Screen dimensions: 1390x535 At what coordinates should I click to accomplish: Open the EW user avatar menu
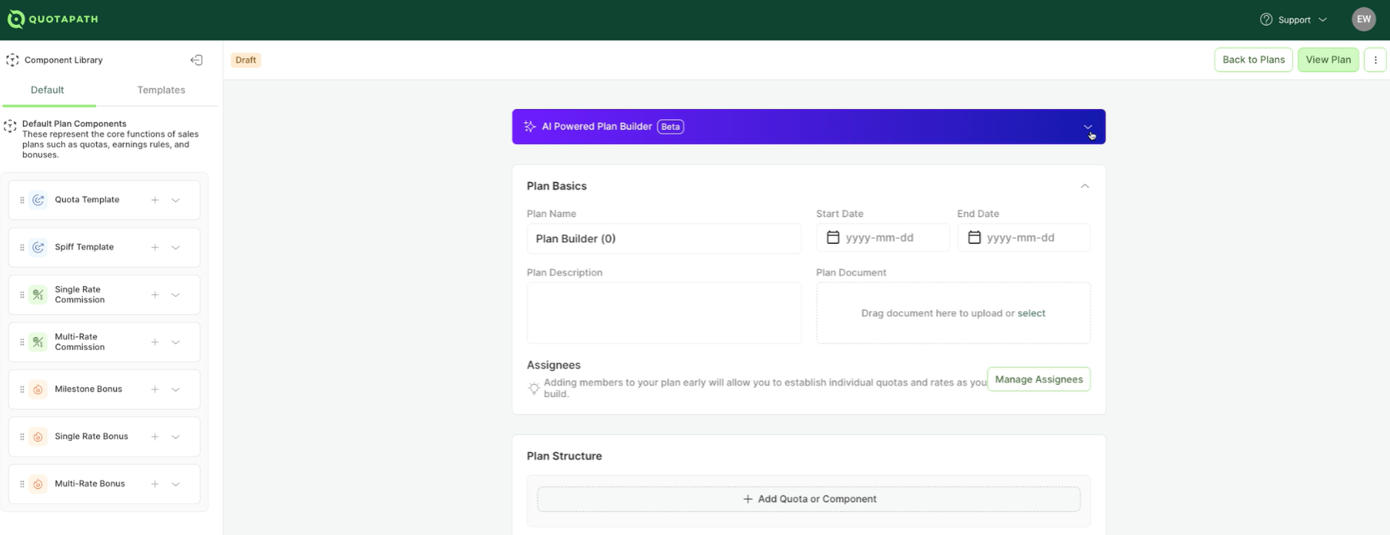point(1363,19)
